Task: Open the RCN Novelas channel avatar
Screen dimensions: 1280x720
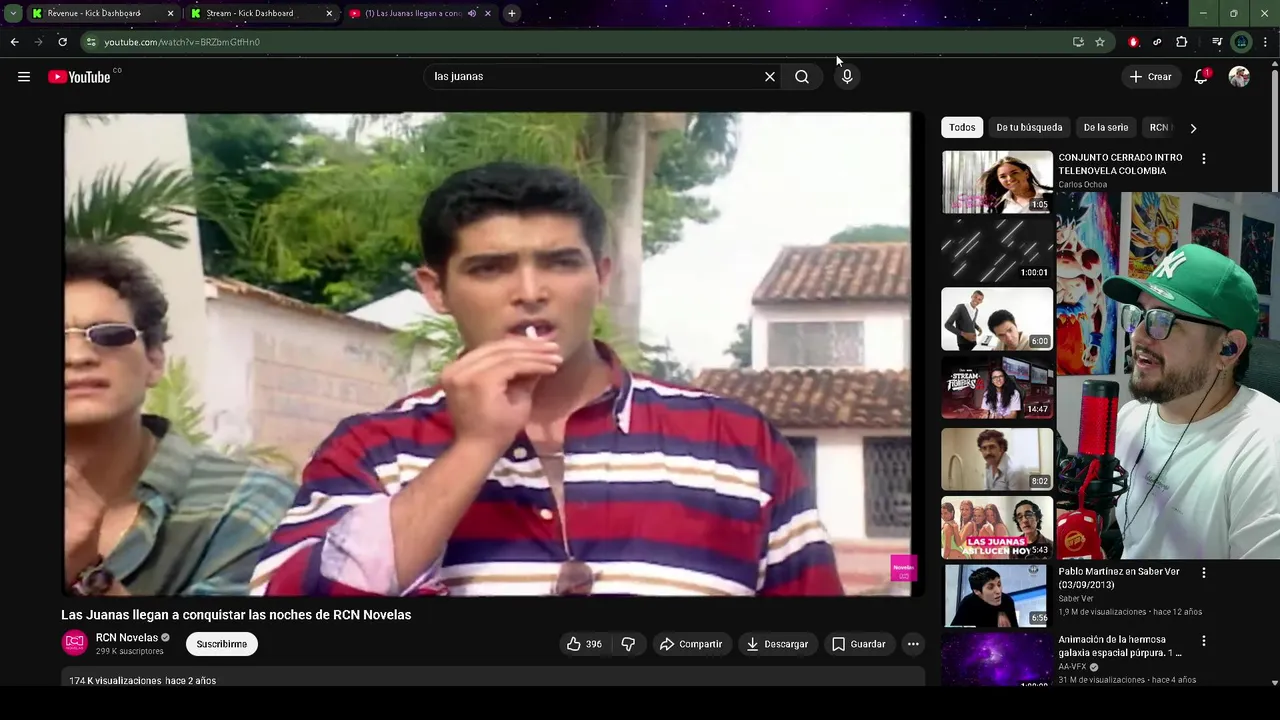Action: pyautogui.click(x=75, y=643)
